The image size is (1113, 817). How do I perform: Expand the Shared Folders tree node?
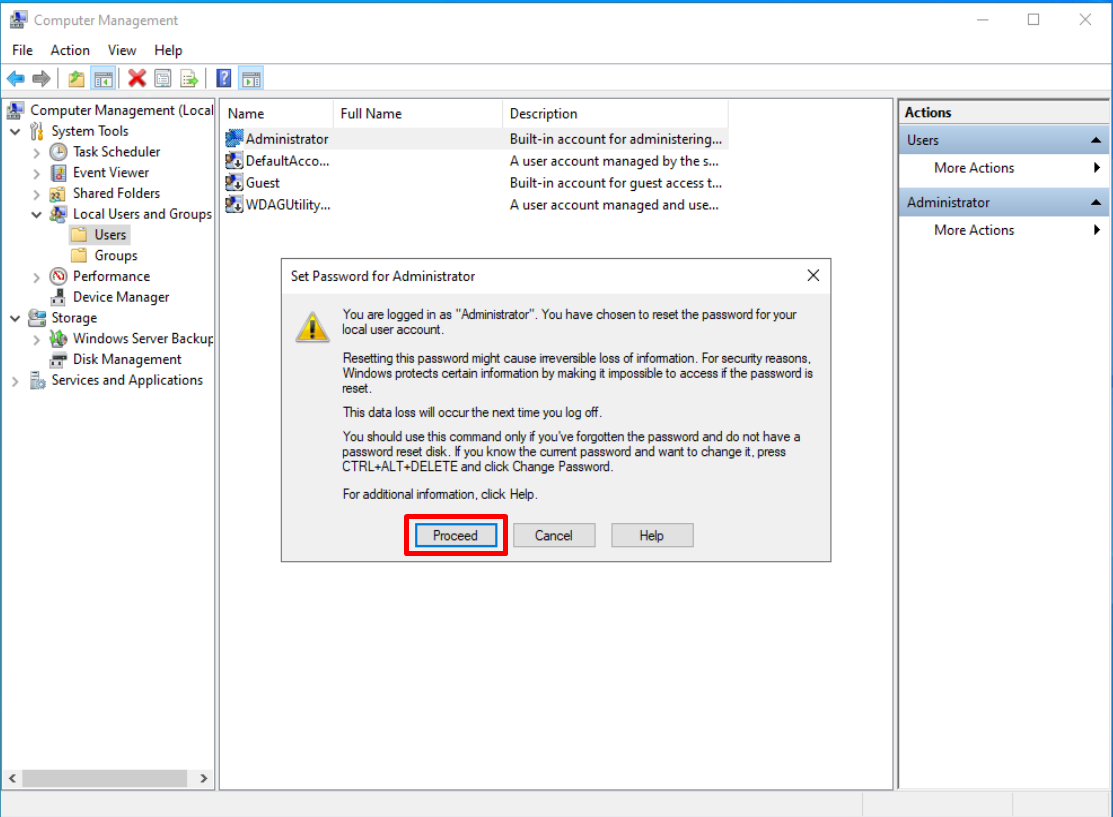pyautogui.click(x=36, y=194)
